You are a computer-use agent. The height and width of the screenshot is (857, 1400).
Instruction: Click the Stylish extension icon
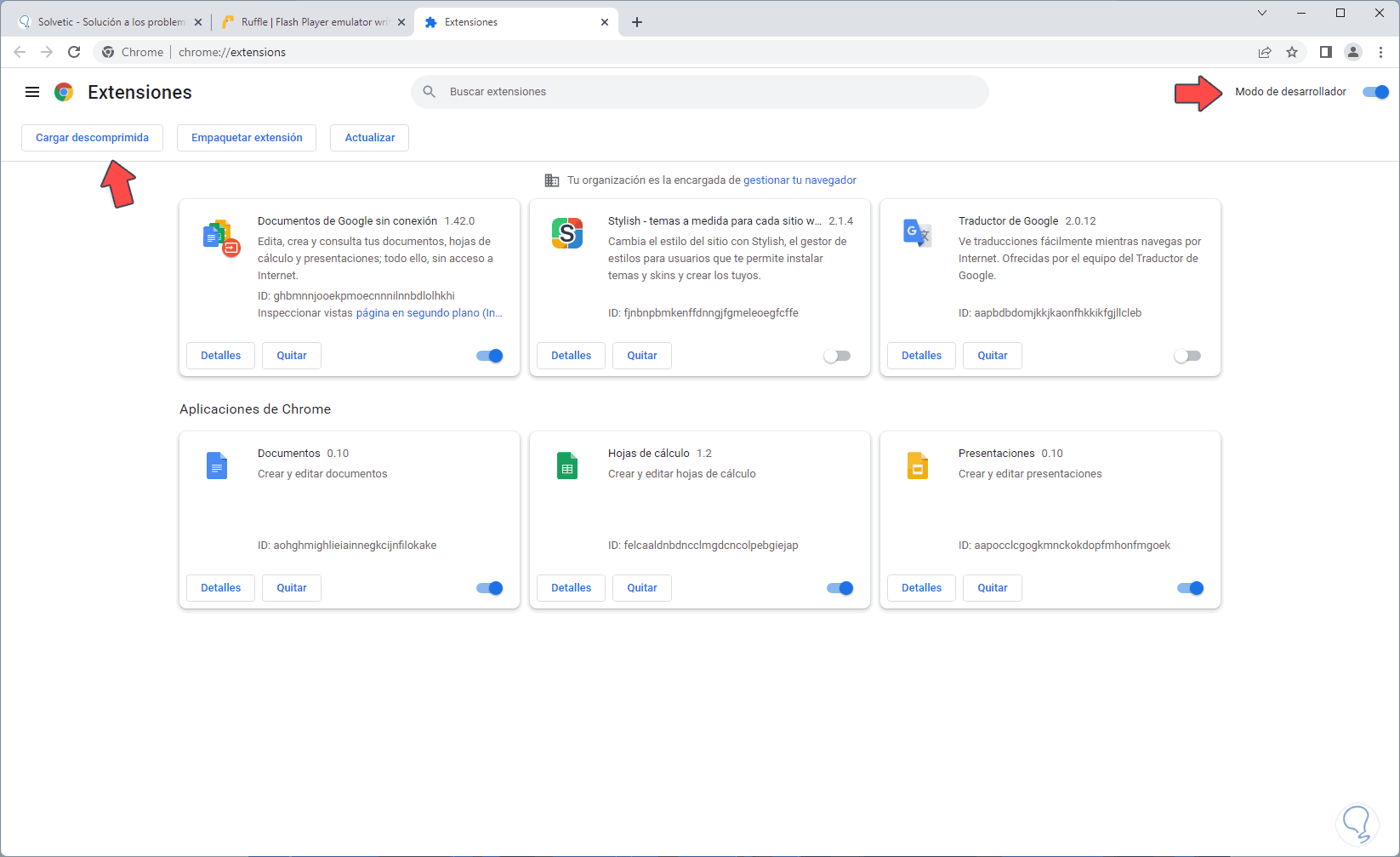[567, 233]
